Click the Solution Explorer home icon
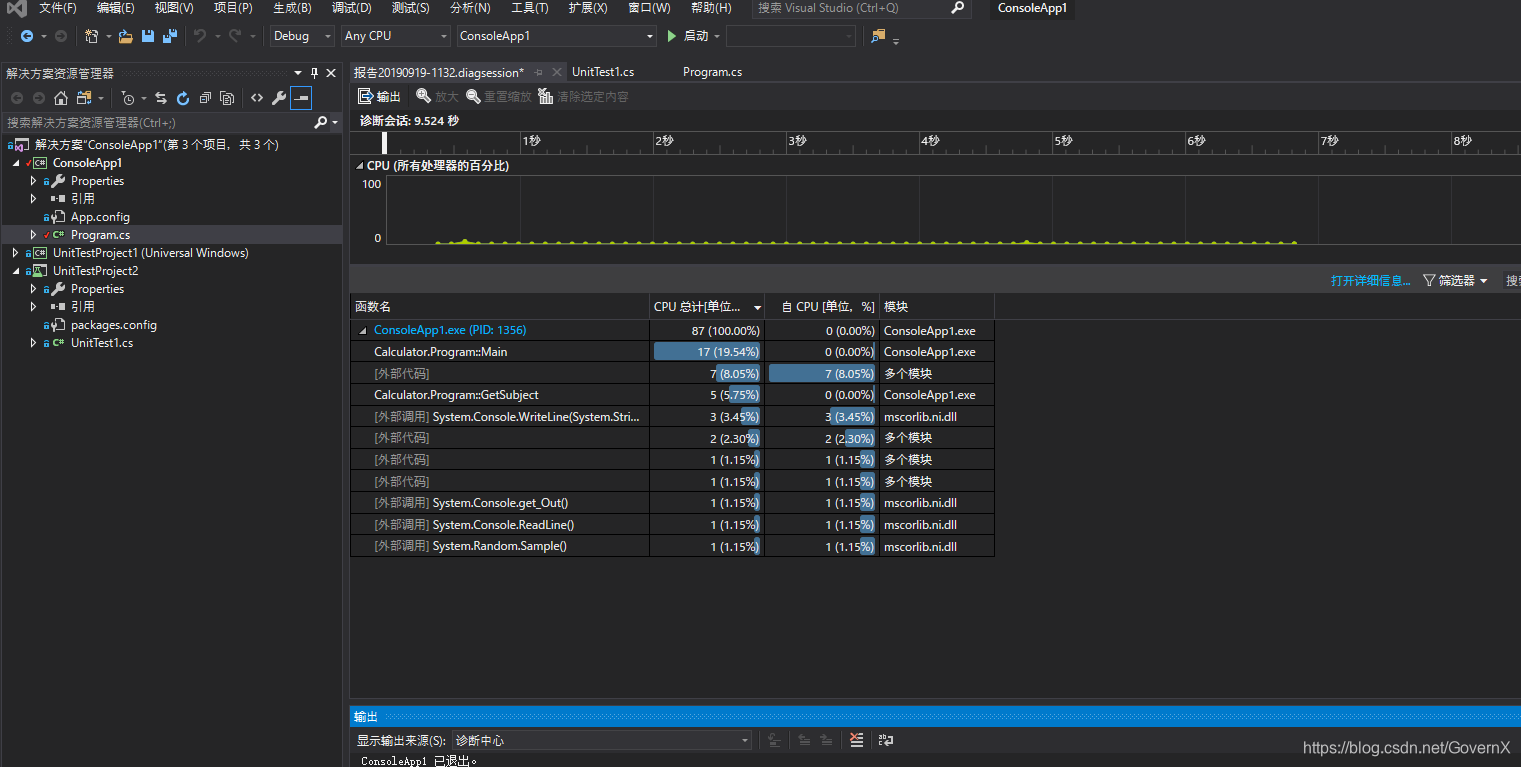This screenshot has height=767, width=1521. (61, 98)
